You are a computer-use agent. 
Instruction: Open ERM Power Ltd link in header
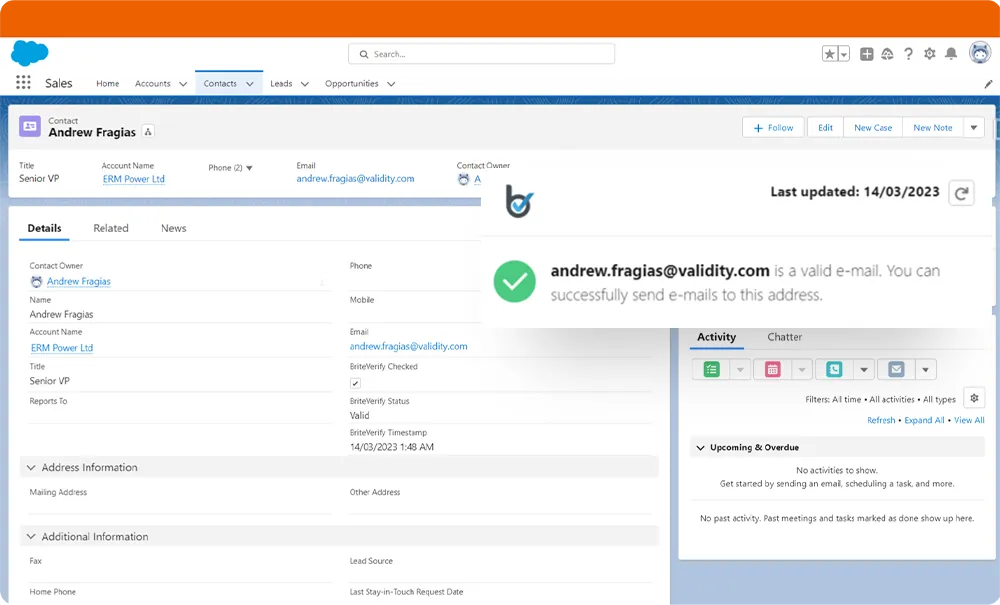pyautogui.click(x=133, y=179)
